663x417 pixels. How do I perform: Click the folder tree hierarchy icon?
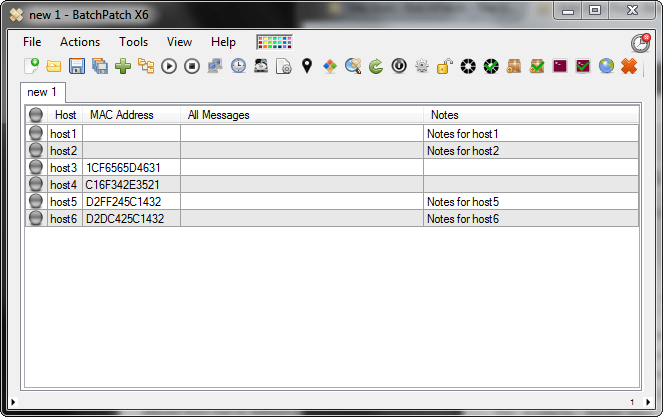[146, 66]
